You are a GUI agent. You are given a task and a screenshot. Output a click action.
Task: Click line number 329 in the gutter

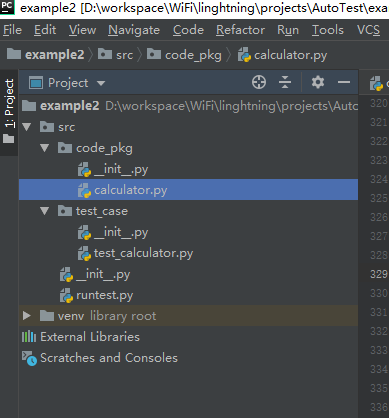pyautogui.click(x=379, y=274)
